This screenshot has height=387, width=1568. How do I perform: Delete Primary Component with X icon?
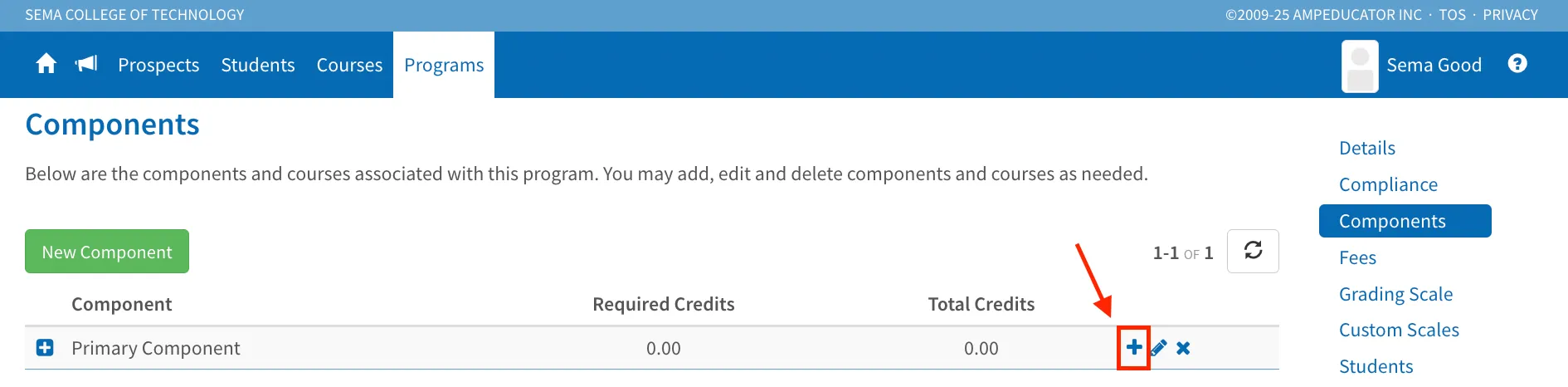(1183, 348)
